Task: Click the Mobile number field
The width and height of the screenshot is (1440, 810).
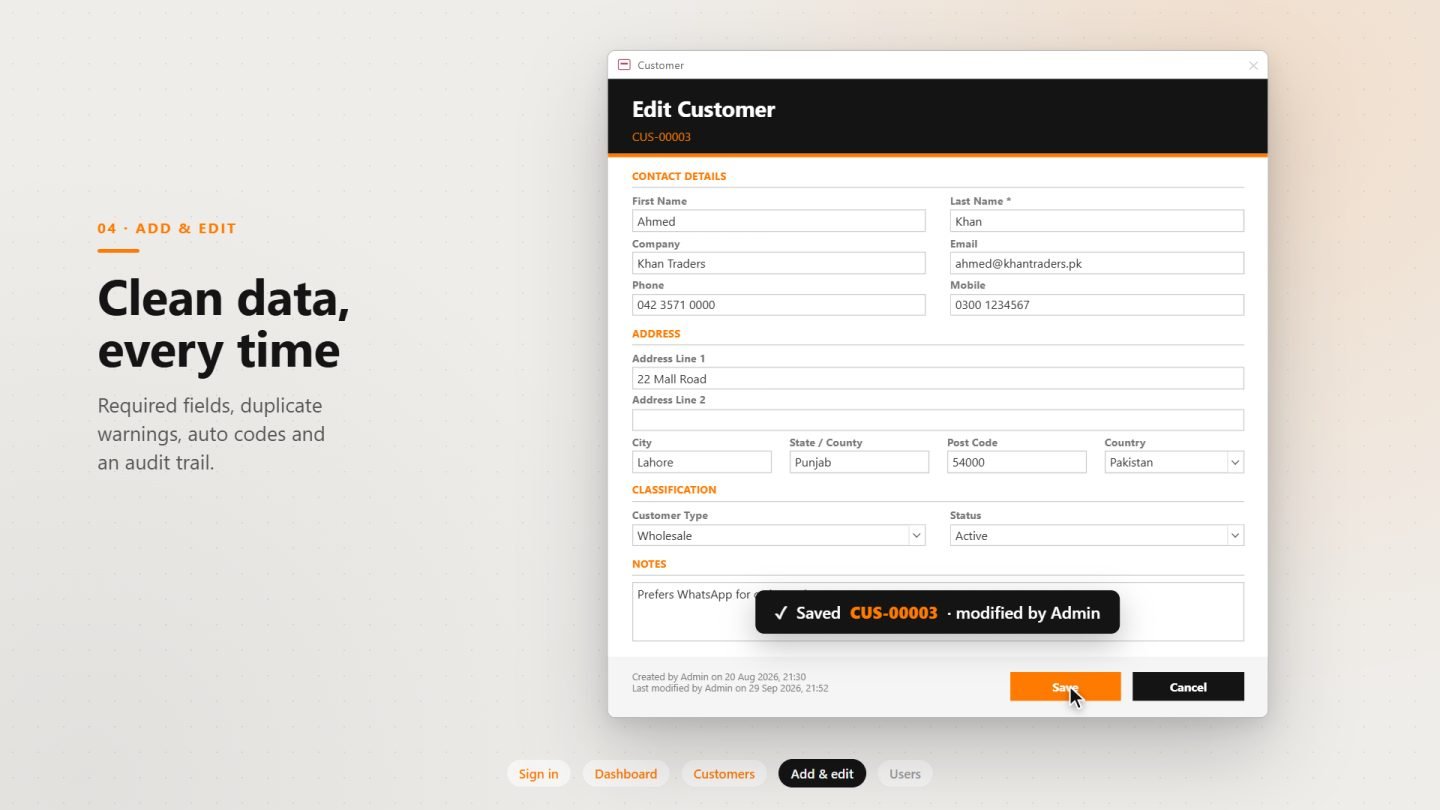Action: point(1097,305)
